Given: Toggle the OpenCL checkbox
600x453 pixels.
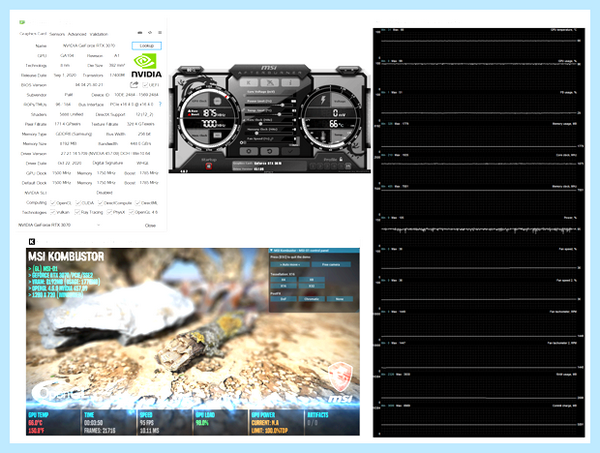Looking at the screenshot, I should pos(53,203).
